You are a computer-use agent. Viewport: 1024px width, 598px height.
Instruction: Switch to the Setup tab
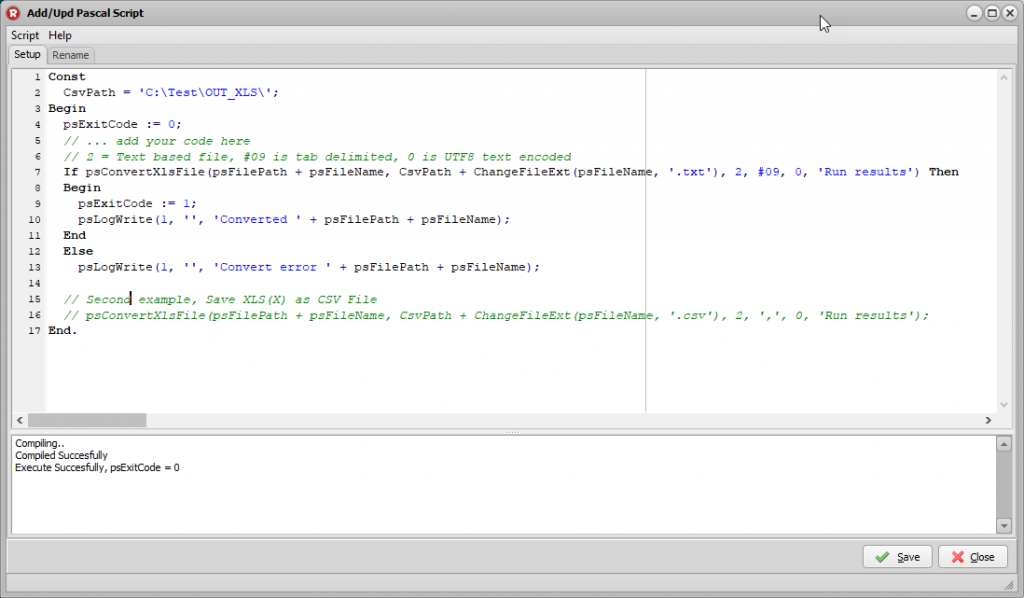tap(27, 55)
